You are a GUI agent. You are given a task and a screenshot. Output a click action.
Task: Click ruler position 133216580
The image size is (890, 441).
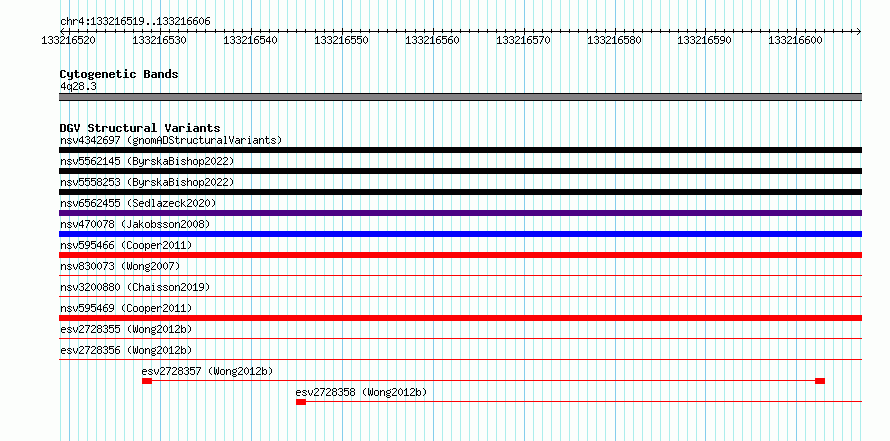click(614, 40)
